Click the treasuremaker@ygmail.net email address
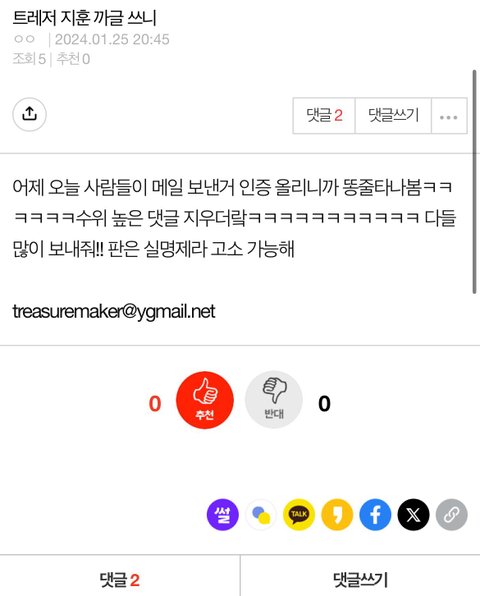This screenshot has height=596, width=480. point(114,312)
